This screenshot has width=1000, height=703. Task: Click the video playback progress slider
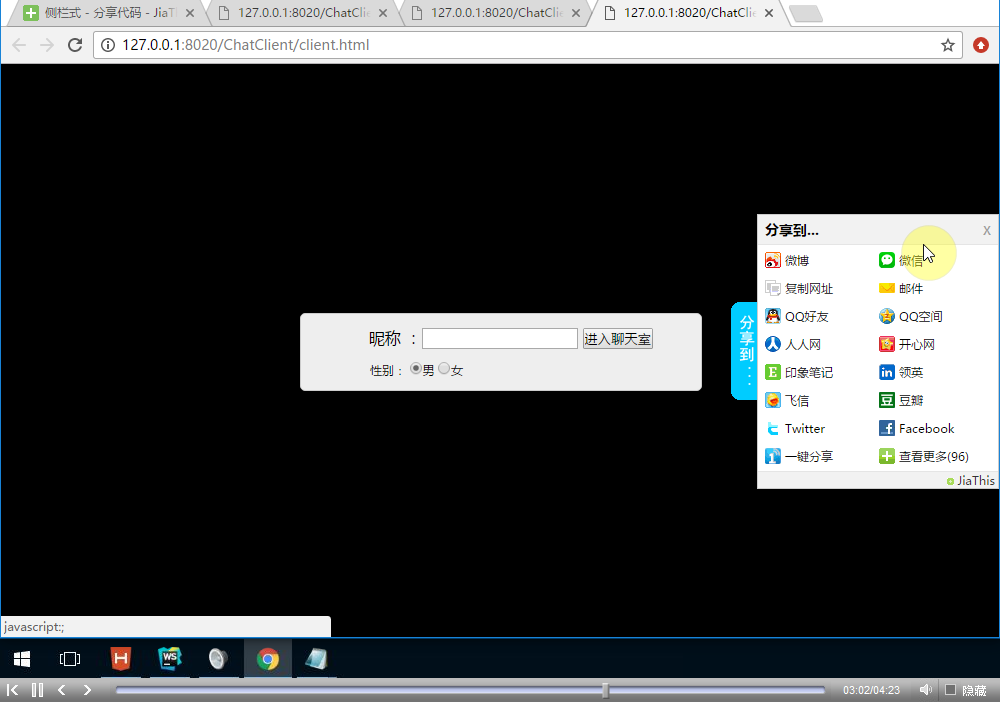point(470,690)
